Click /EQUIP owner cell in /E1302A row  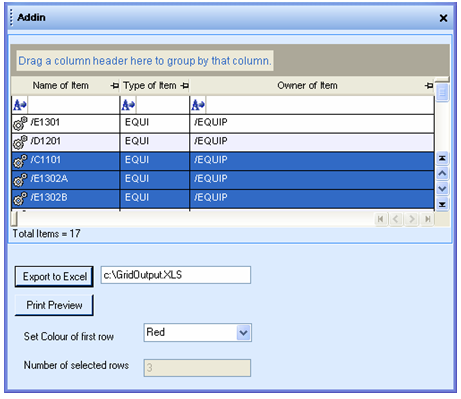(x=312, y=180)
